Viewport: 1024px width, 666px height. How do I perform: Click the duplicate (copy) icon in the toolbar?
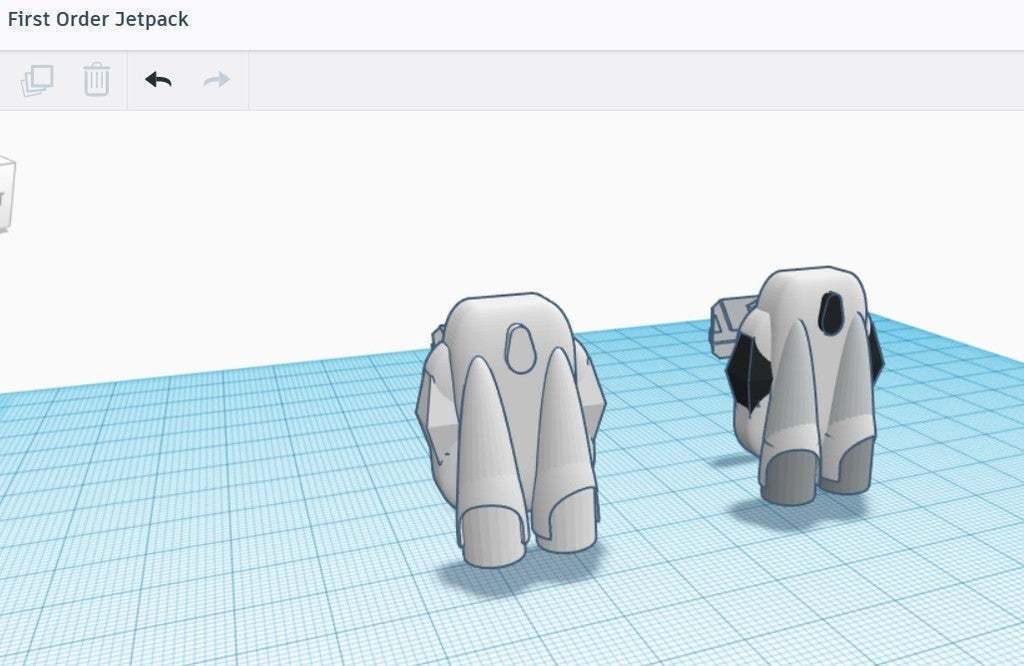[x=38, y=80]
